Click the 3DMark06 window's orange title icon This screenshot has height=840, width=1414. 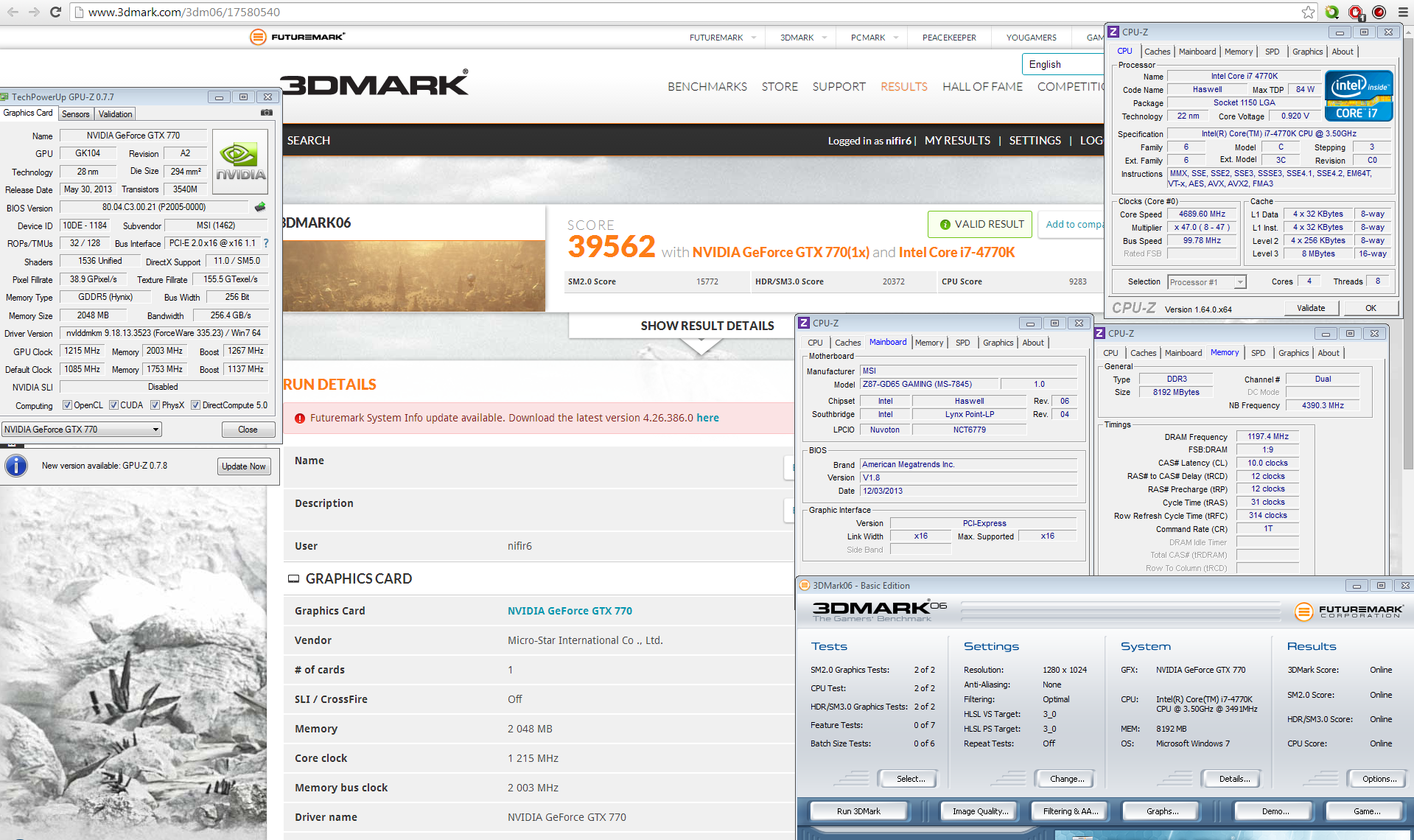[x=805, y=586]
